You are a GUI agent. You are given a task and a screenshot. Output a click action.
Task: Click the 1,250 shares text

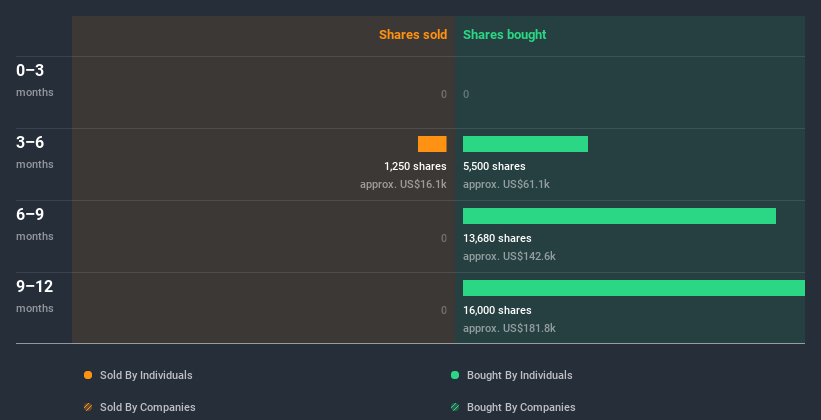pos(415,166)
